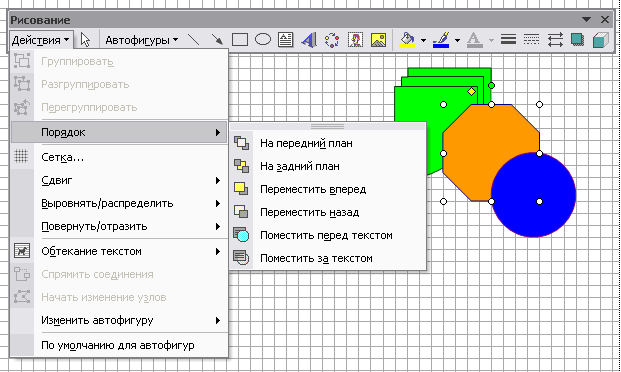621x372 pixels.
Task: Open the Arrow Style options
Action: (555, 40)
